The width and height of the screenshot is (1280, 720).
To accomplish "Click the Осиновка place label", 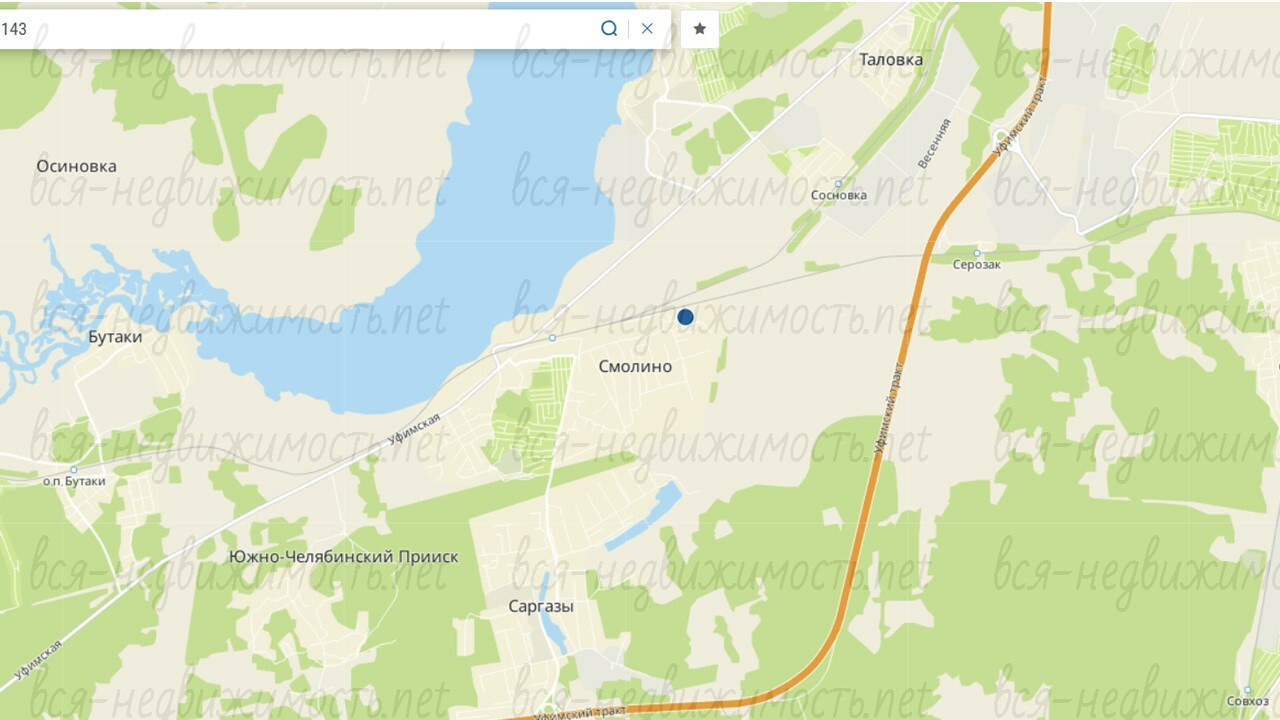I will click(76, 166).
